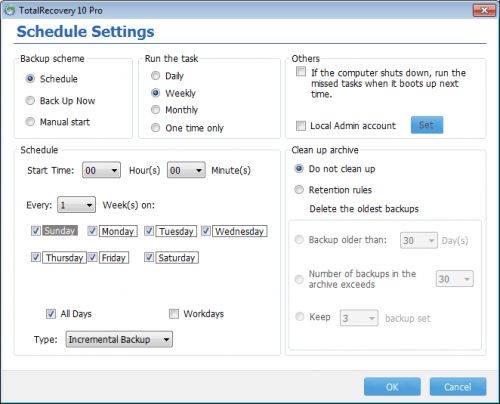Cancel the schedule settings dialog
The height and width of the screenshot is (404, 500).
pos(458,387)
